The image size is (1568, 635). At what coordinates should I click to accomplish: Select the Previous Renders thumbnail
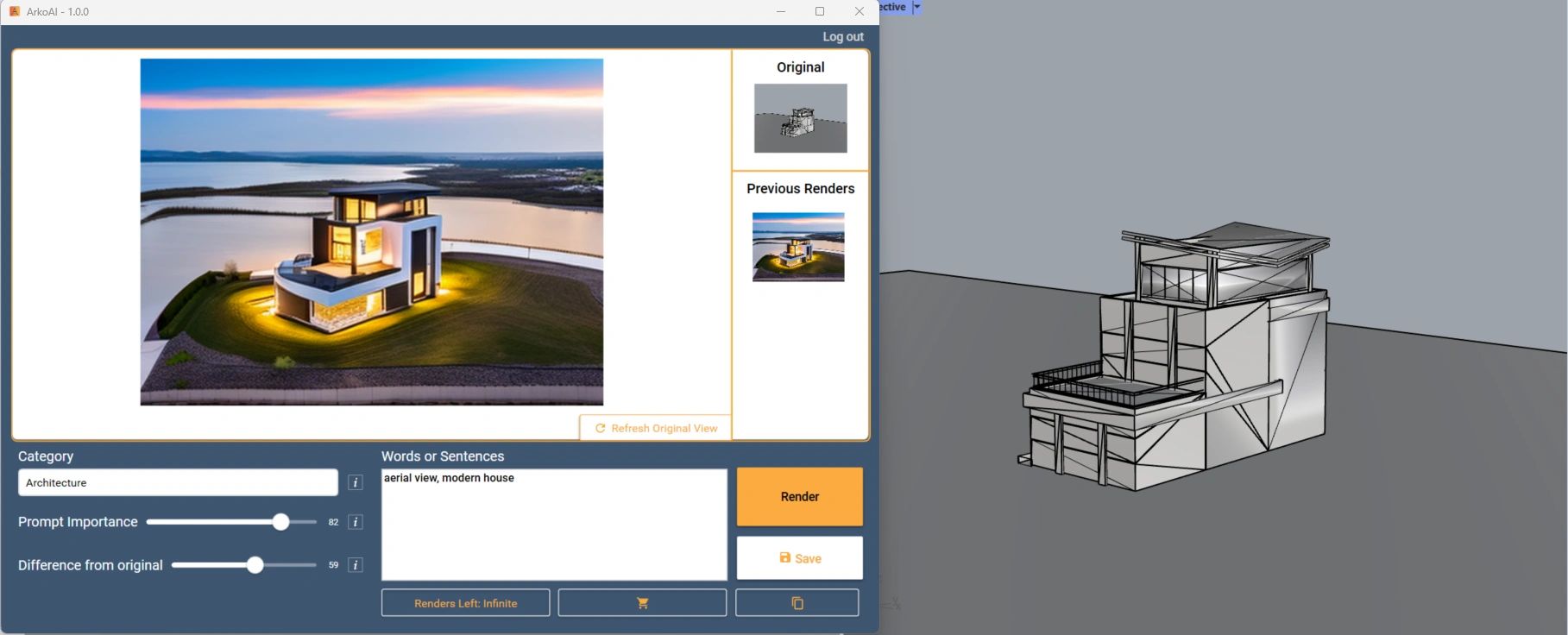tap(798, 247)
